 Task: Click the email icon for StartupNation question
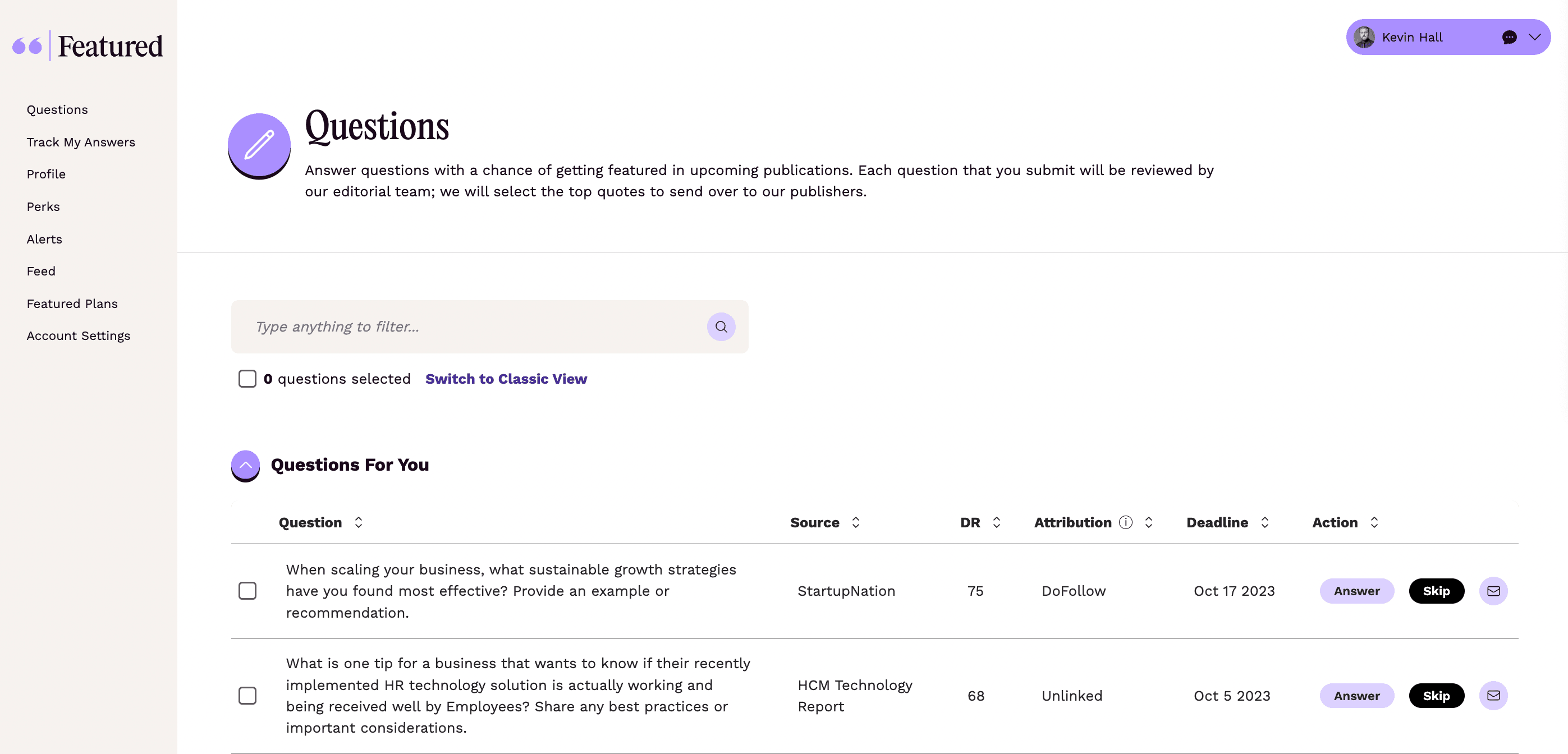[x=1493, y=591]
